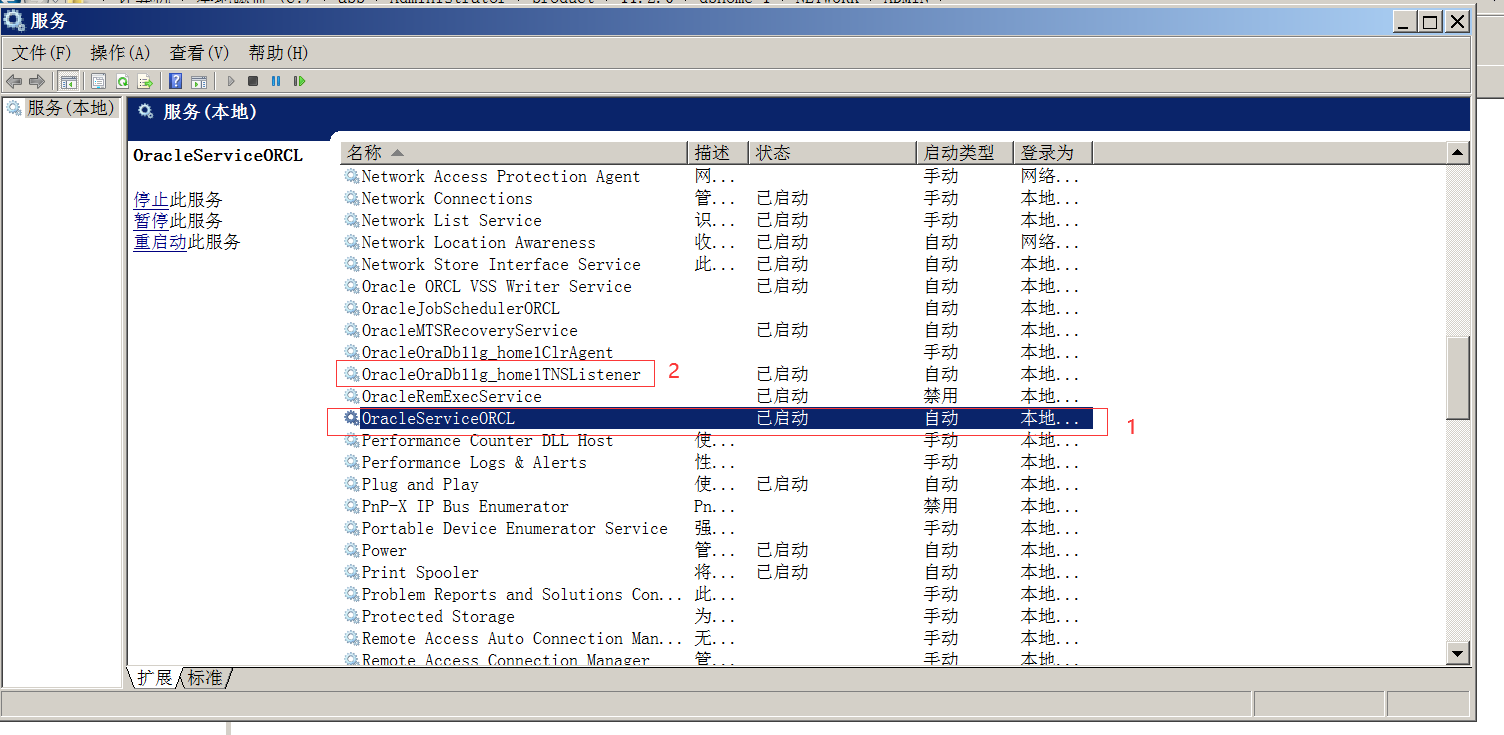Click gear icon in the 服务(本地) header

pos(146,112)
